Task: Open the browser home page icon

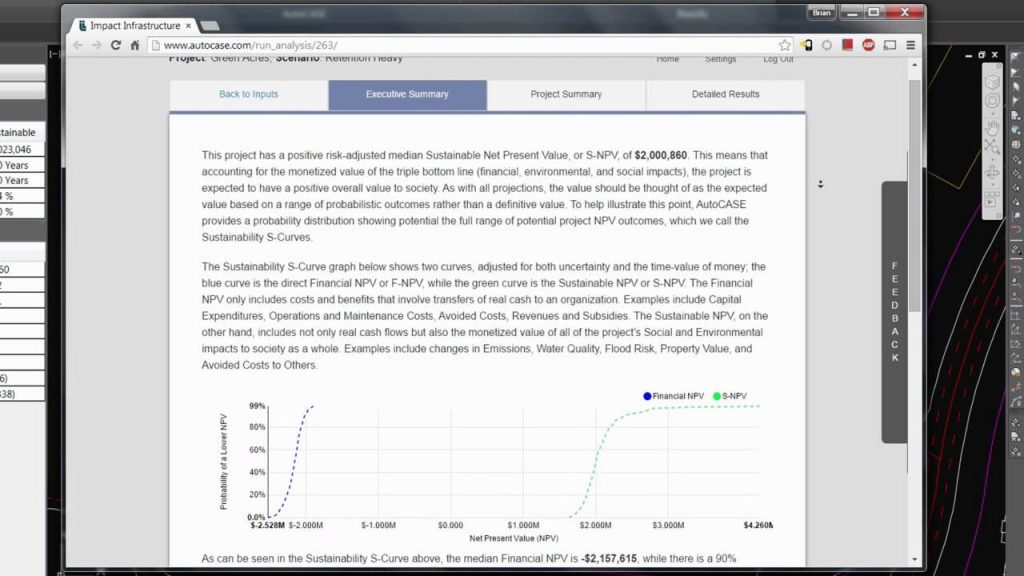Action: pos(135,45)
